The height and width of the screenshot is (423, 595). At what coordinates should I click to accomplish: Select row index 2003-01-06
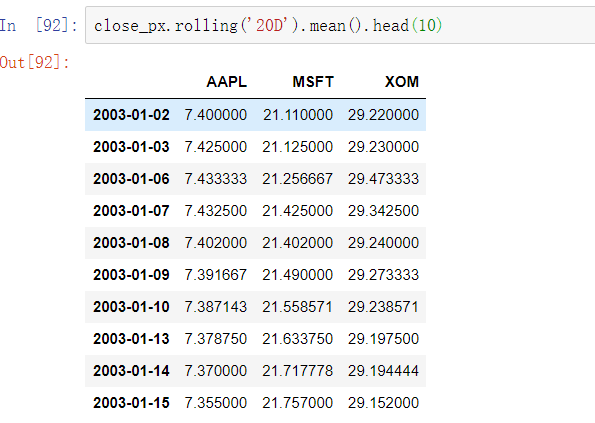tap(131, 179)
